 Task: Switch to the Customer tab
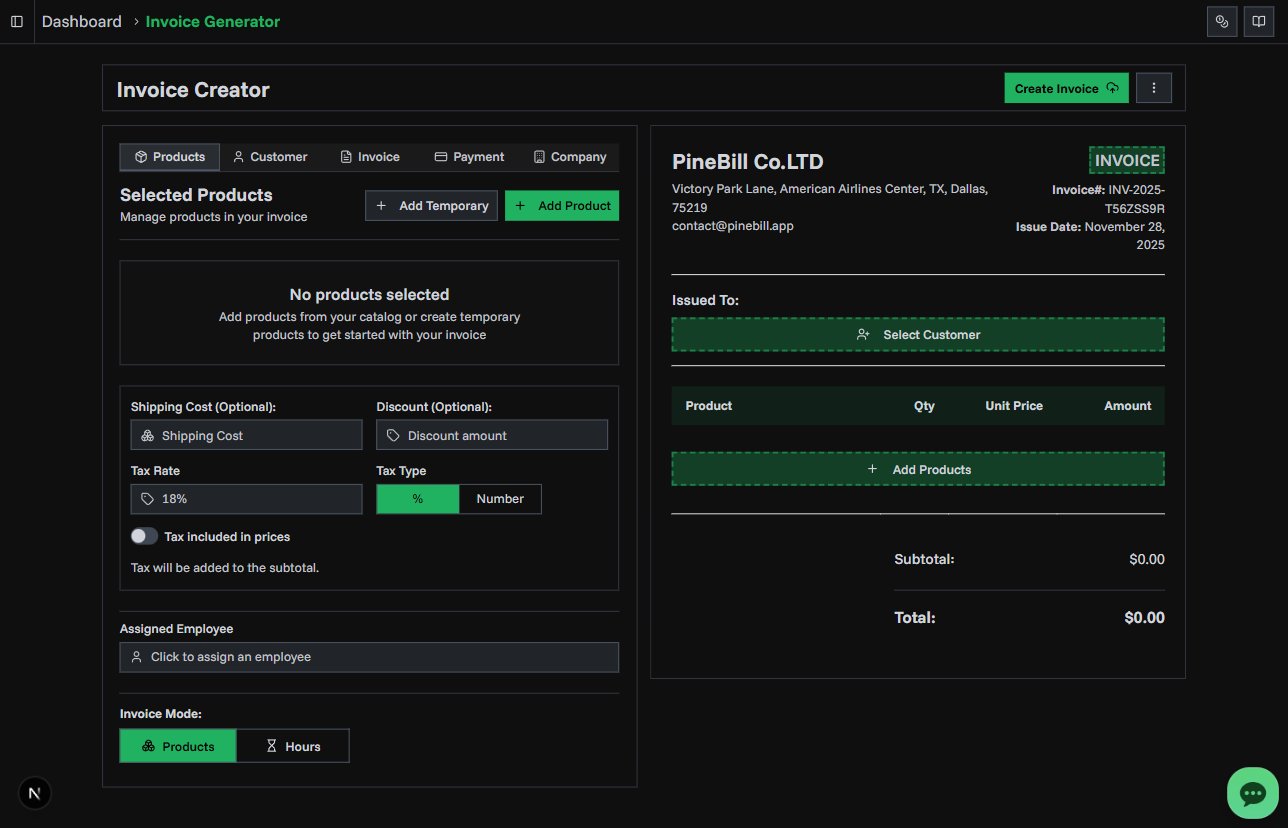270,157
